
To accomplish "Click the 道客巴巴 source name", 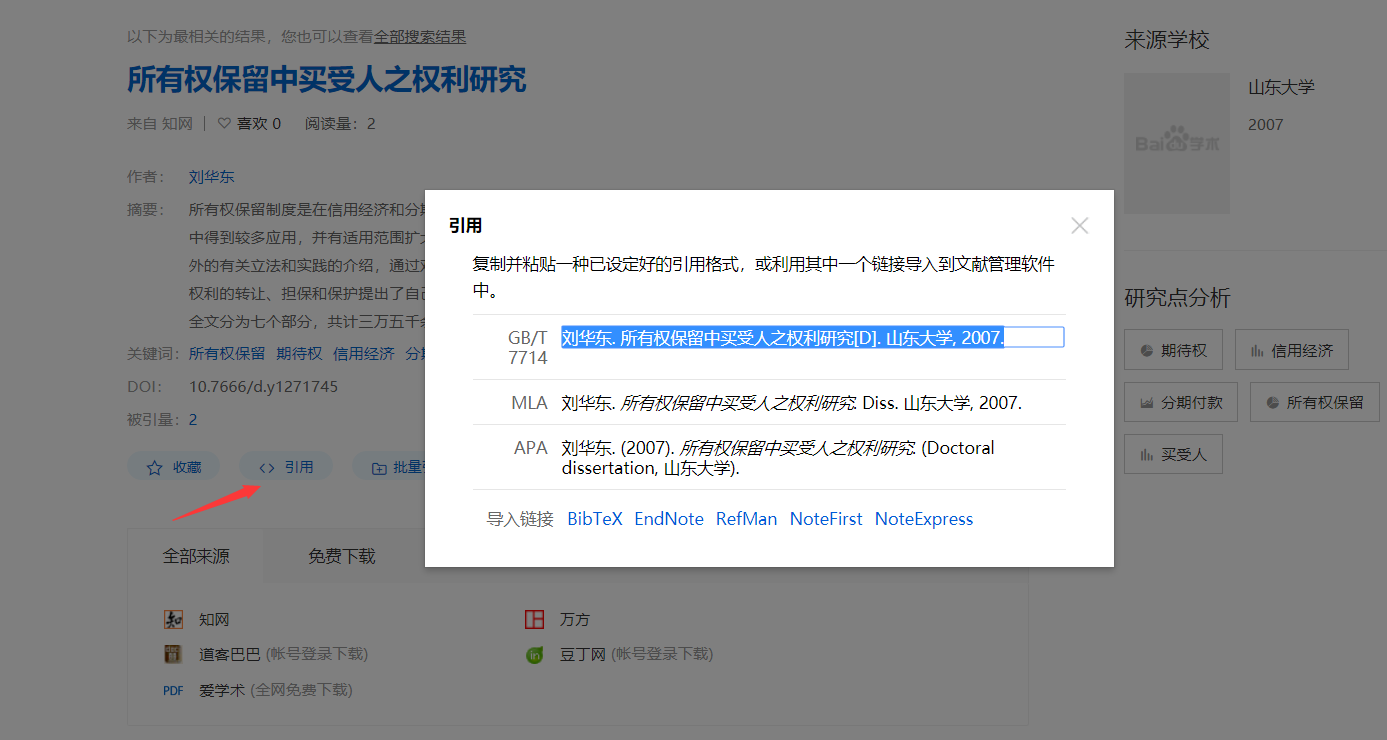I will 229,655.
